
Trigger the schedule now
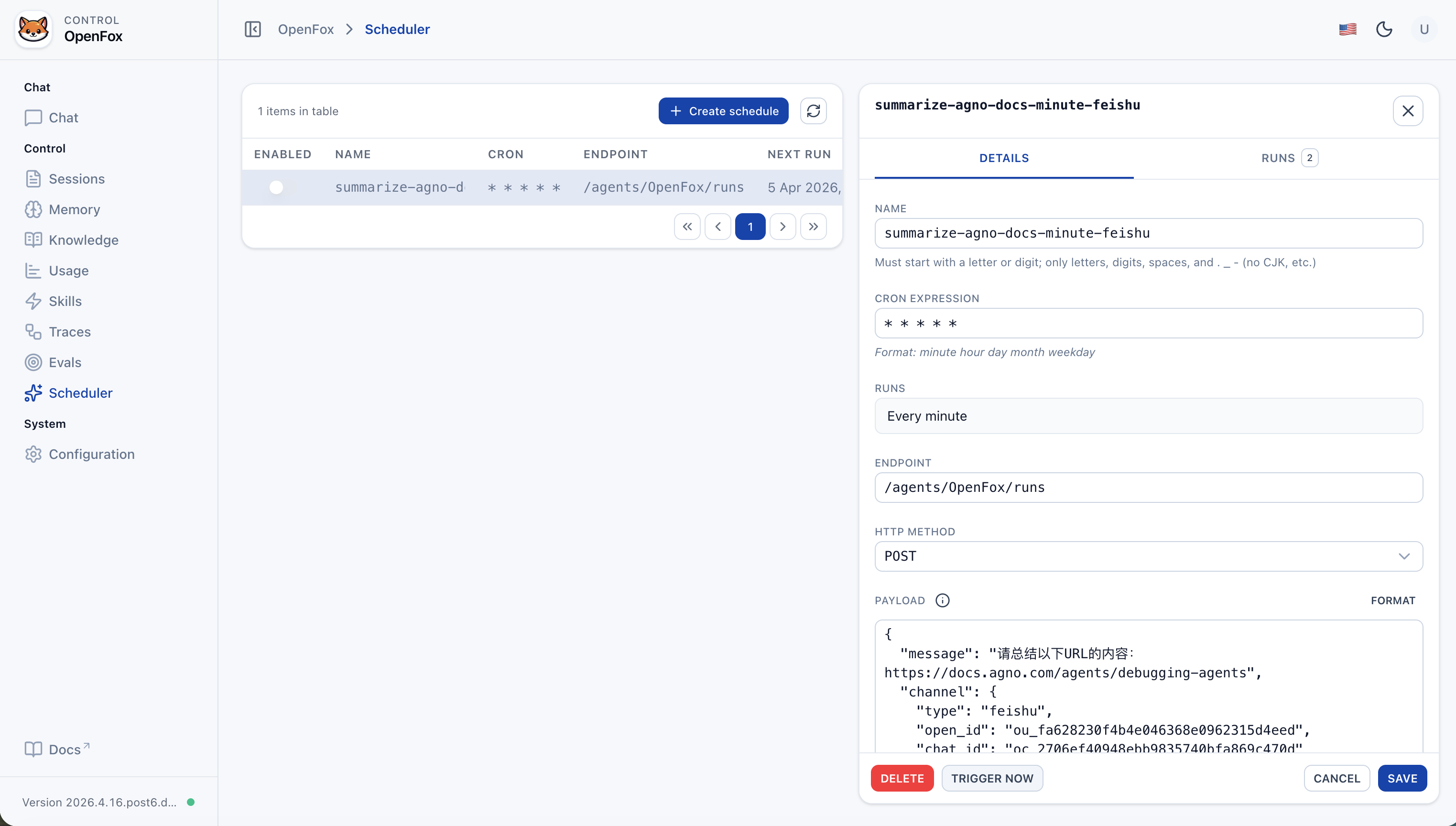[x=992, y=778]
